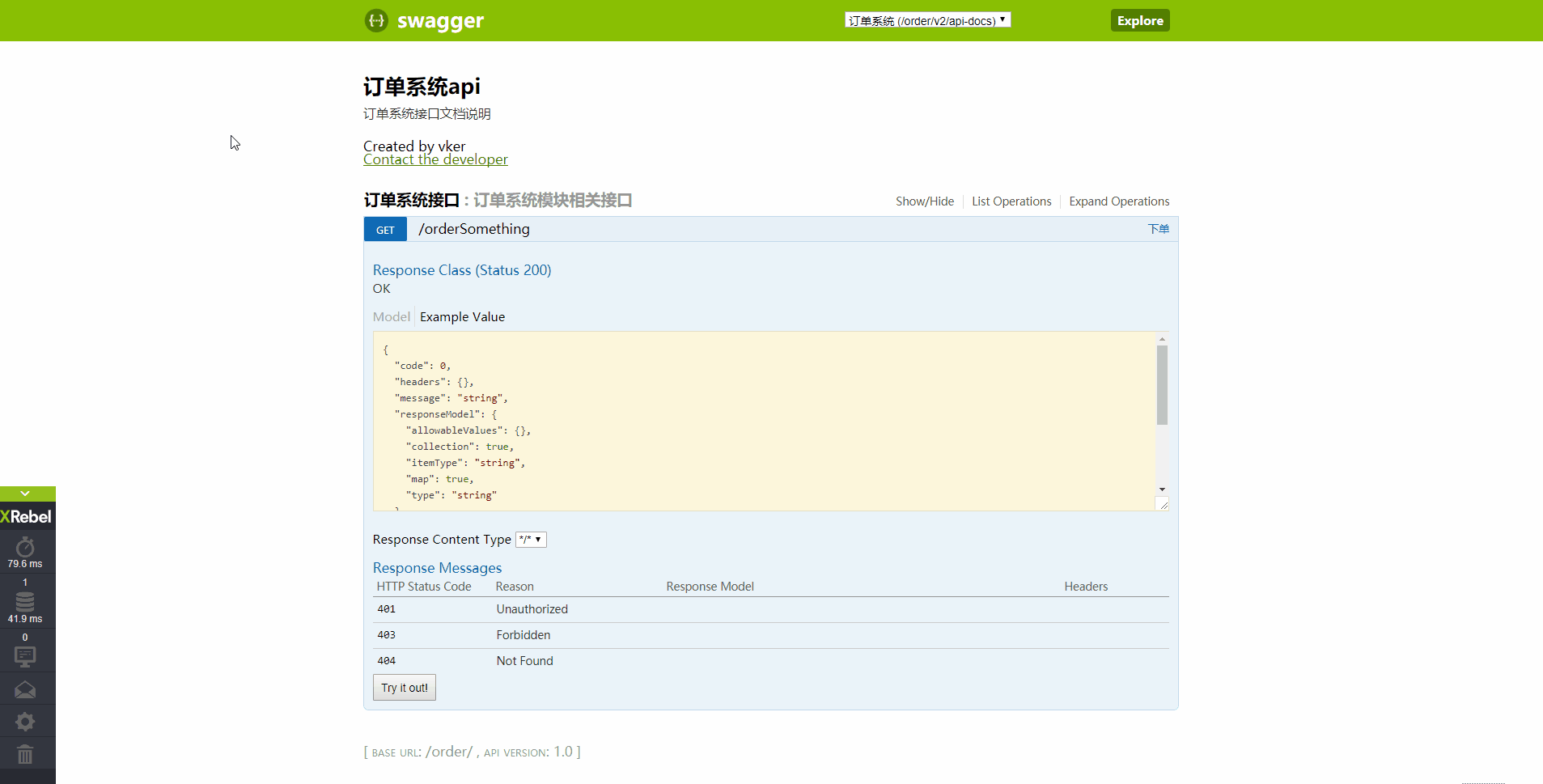The height and width of the screenshot is (784, 1543).
Task: Click the Try it out! button
Action: pyautogui.click(x=405, y=688)
